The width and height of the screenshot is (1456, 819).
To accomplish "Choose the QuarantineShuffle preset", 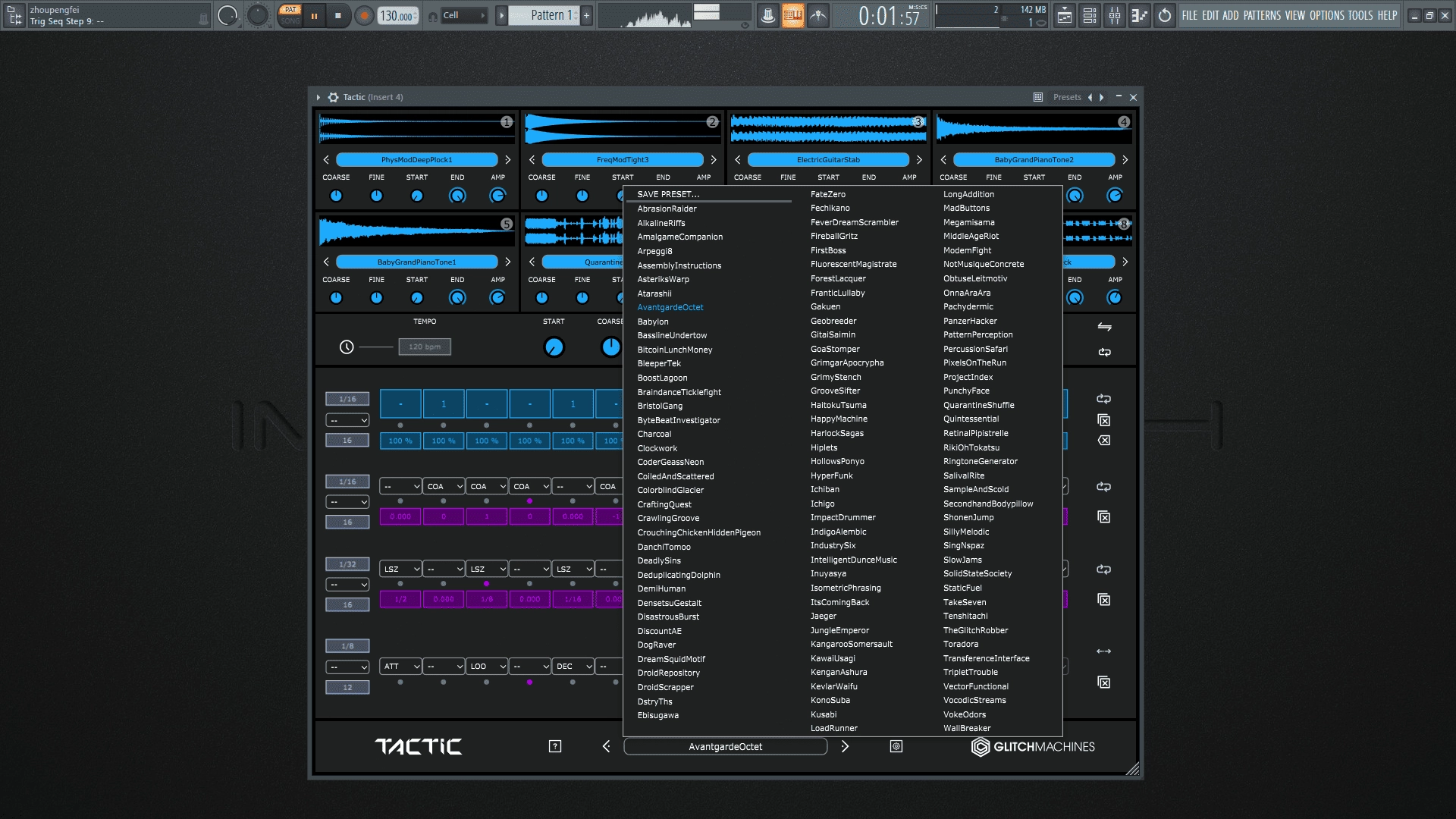I will (978, 405).
